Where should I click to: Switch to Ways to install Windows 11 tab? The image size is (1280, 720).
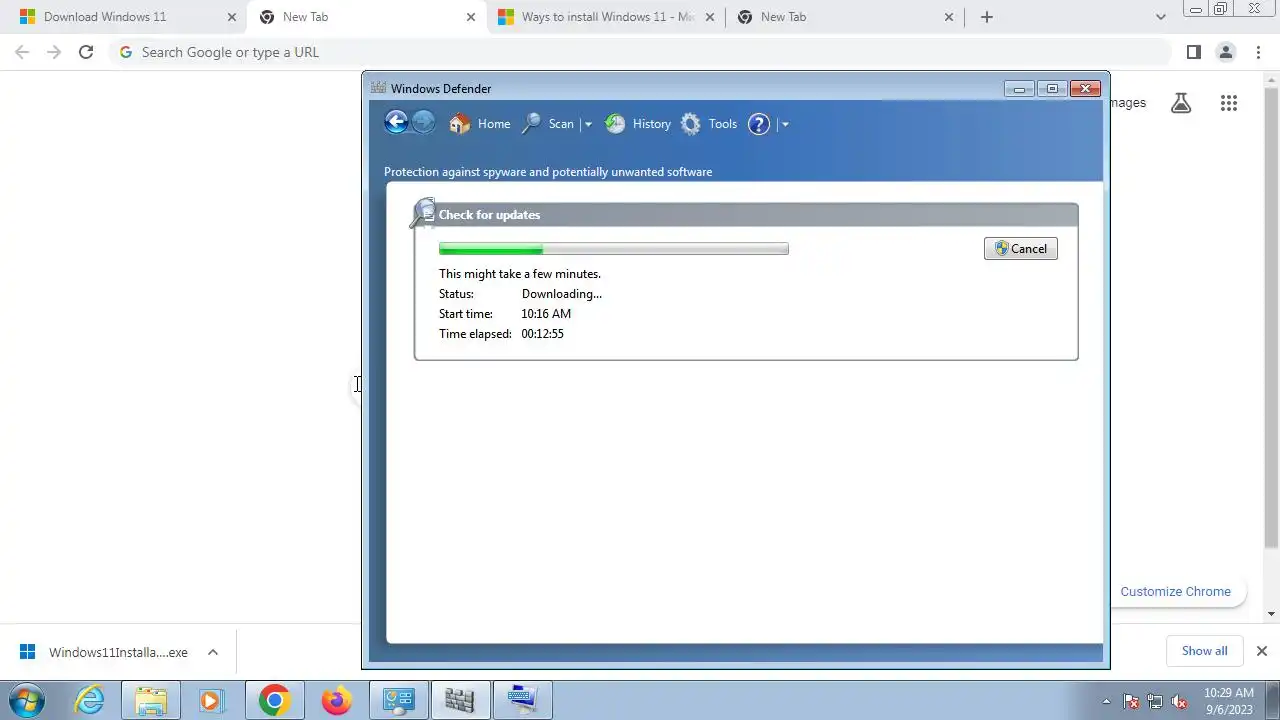coord(606,17)
